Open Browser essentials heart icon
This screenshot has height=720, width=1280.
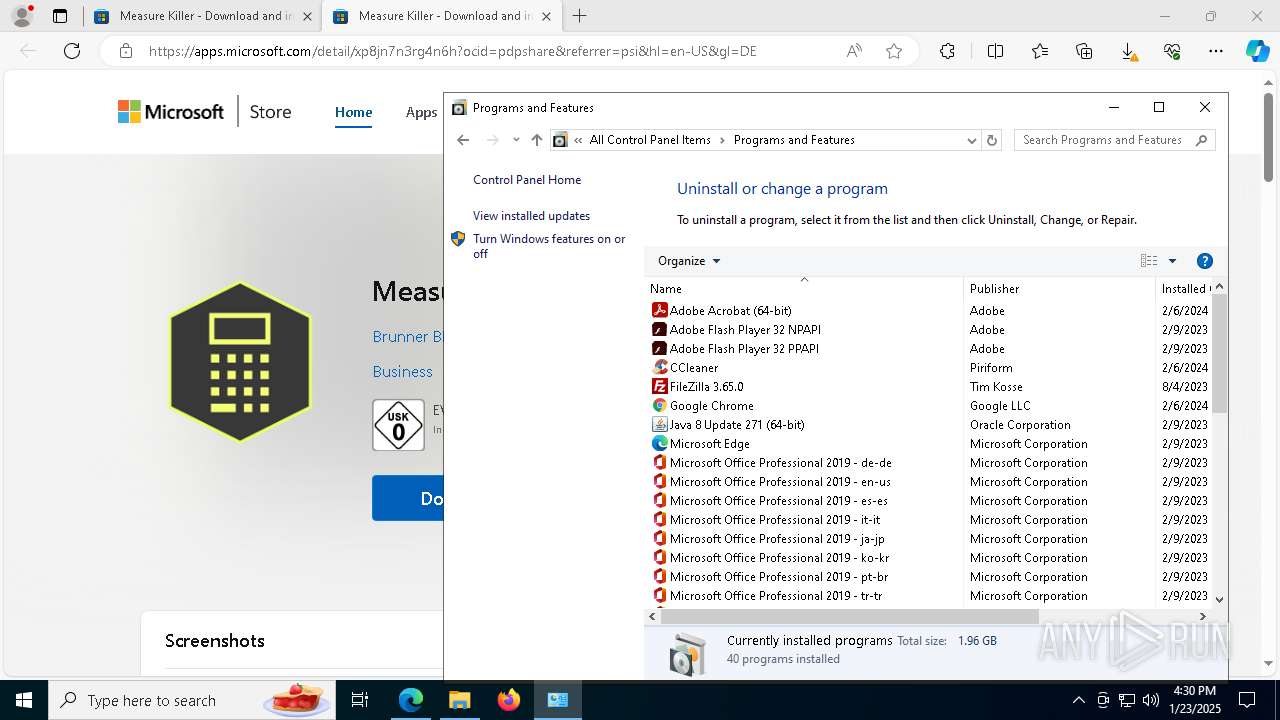(x=1172, y=51)
